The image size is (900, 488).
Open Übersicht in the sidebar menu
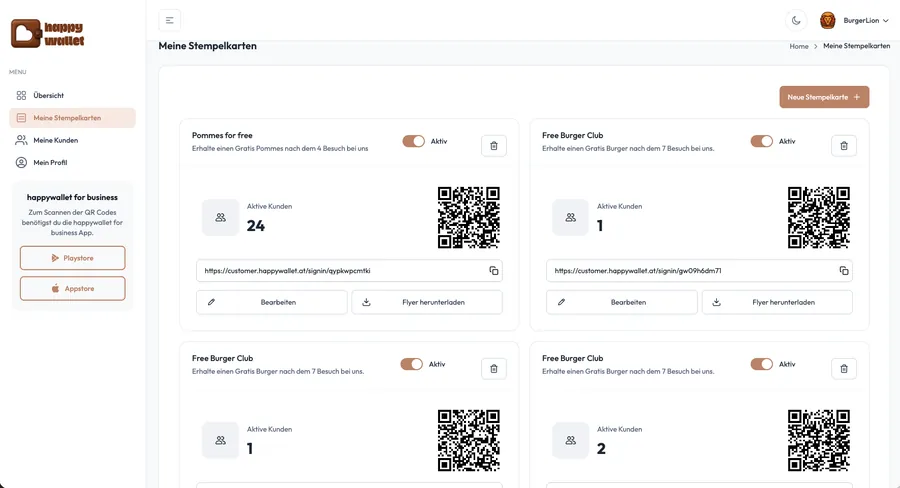72,95
